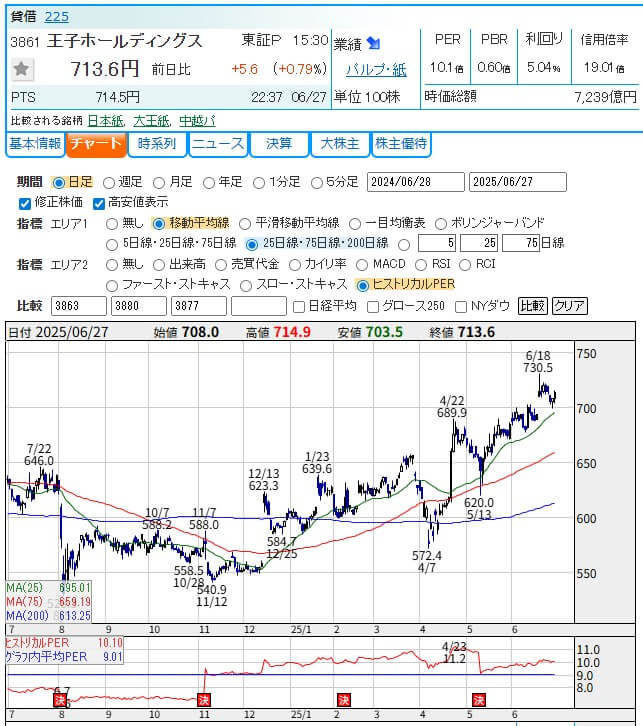Select the 1分足 period radio button
643x726 pixels.
pyautogui.click(x=259, y=183)
